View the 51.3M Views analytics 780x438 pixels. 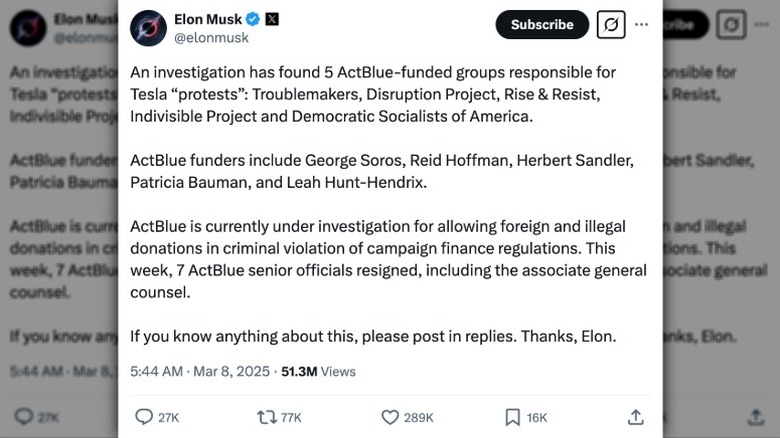[x=318, y=371]
